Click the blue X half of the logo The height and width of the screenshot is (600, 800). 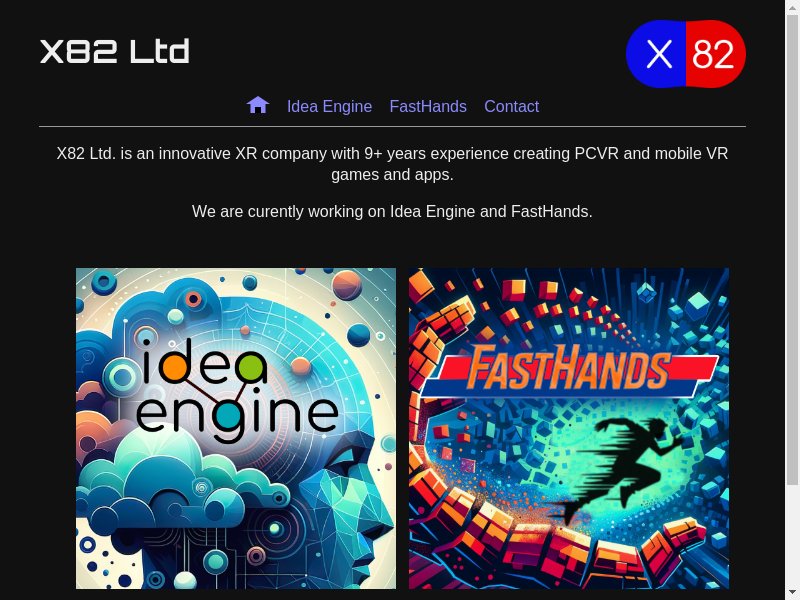(x=657, y=54)
